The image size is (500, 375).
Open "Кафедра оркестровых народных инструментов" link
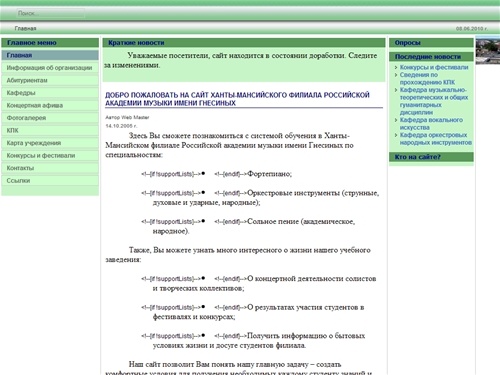pyautogui.click(x=436, y=139)
